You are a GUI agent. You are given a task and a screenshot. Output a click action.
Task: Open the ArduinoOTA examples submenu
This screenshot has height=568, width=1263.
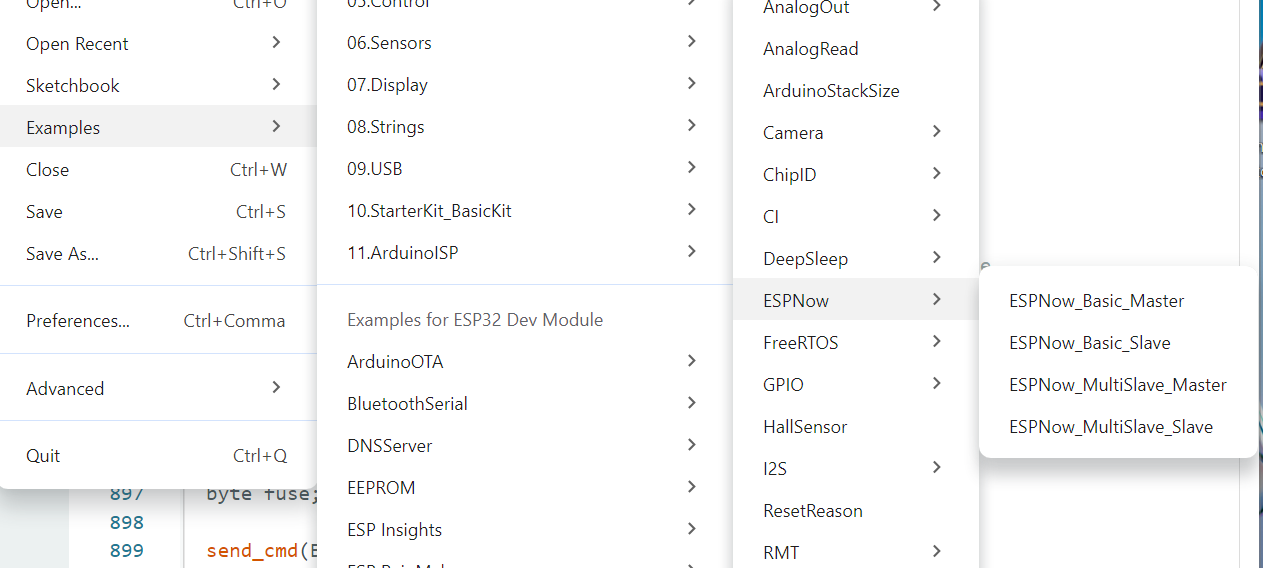coord(395,362)
